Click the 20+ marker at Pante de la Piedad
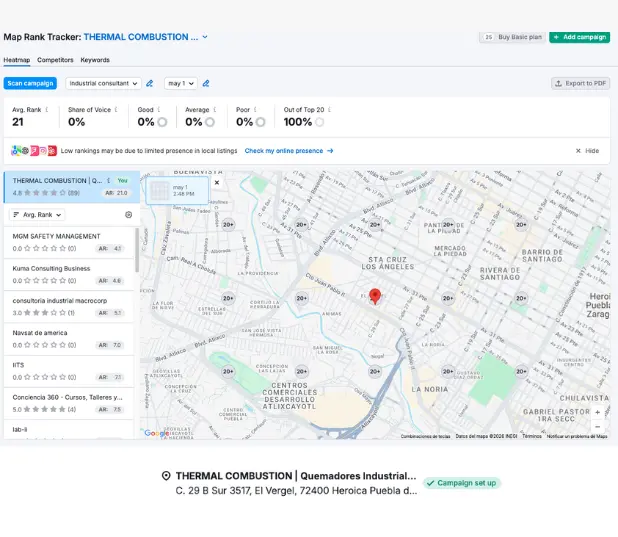This screenshot has width=618, height=537. pyautogui.click(x=448, y=225)
